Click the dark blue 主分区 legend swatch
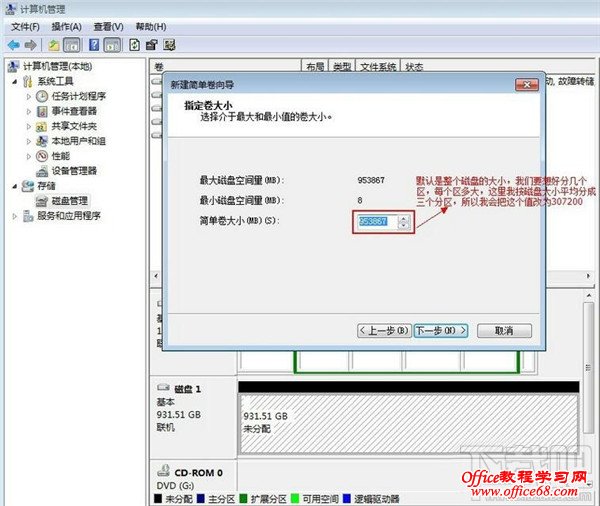The height and width of the screenshot is (506, 600). [x=201, y=498]
